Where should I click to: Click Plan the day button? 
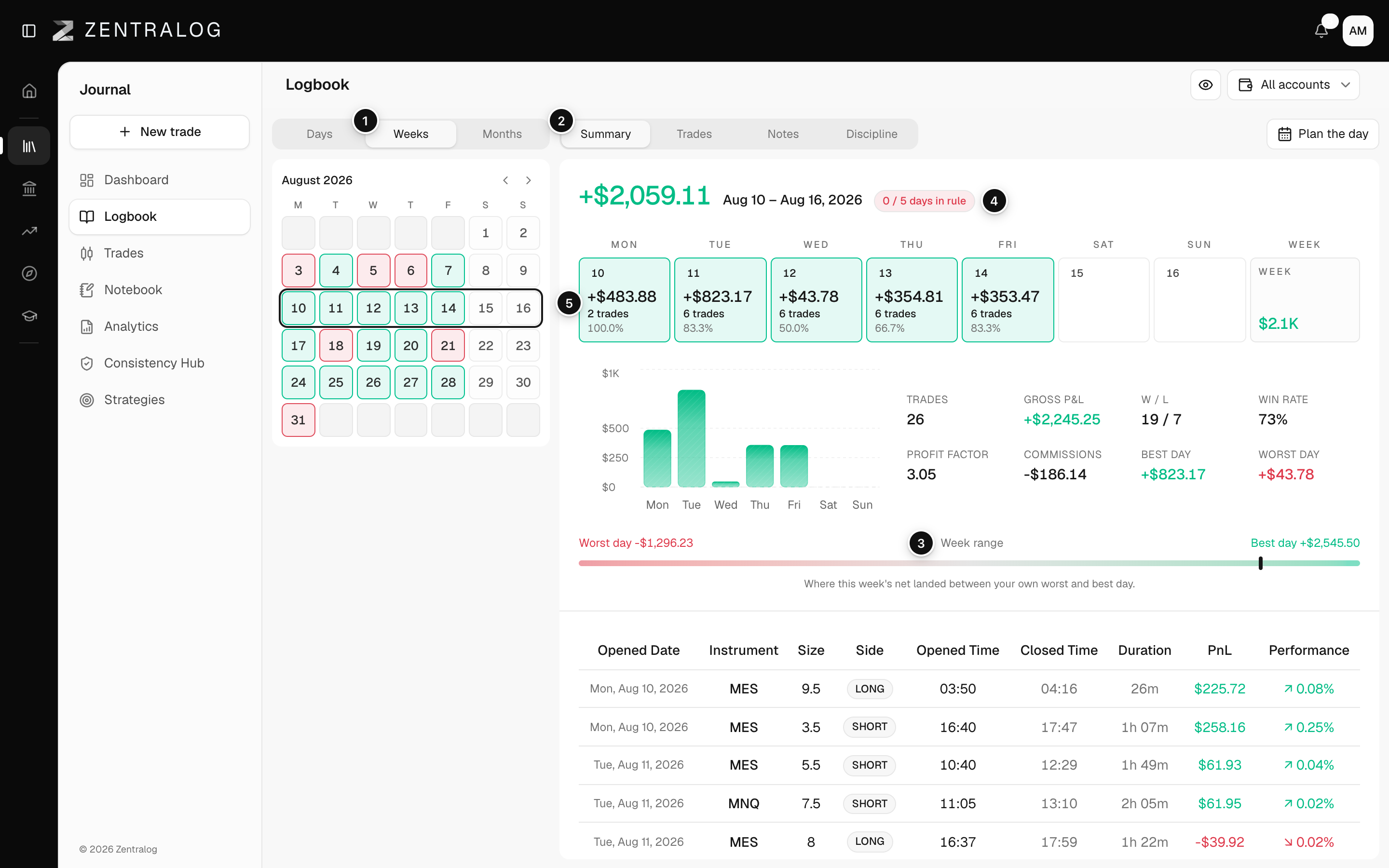(x=1322, y=134)
